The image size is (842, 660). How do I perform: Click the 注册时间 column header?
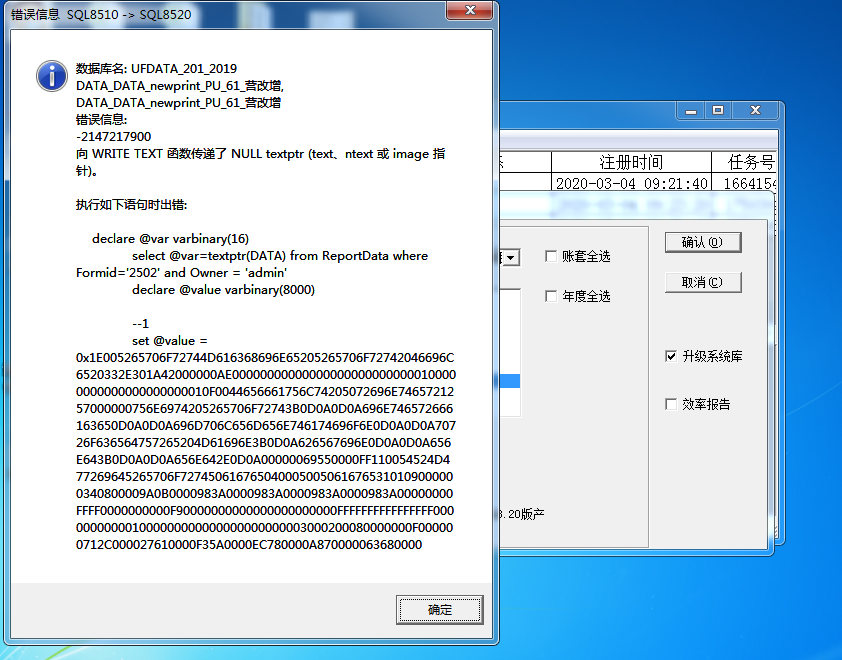(x=631, y=162)
